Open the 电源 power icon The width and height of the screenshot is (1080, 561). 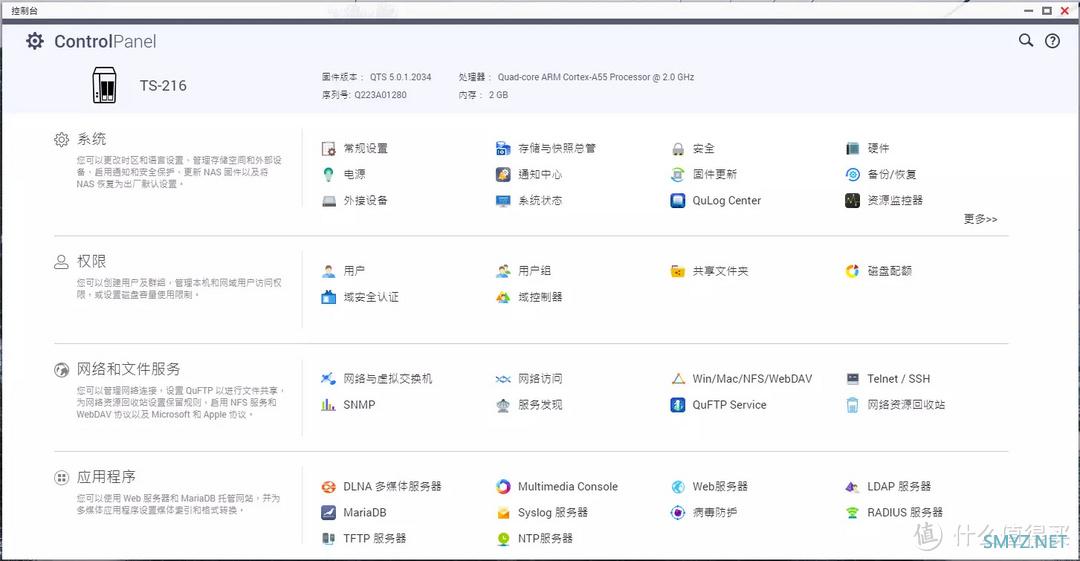point(329,174)
